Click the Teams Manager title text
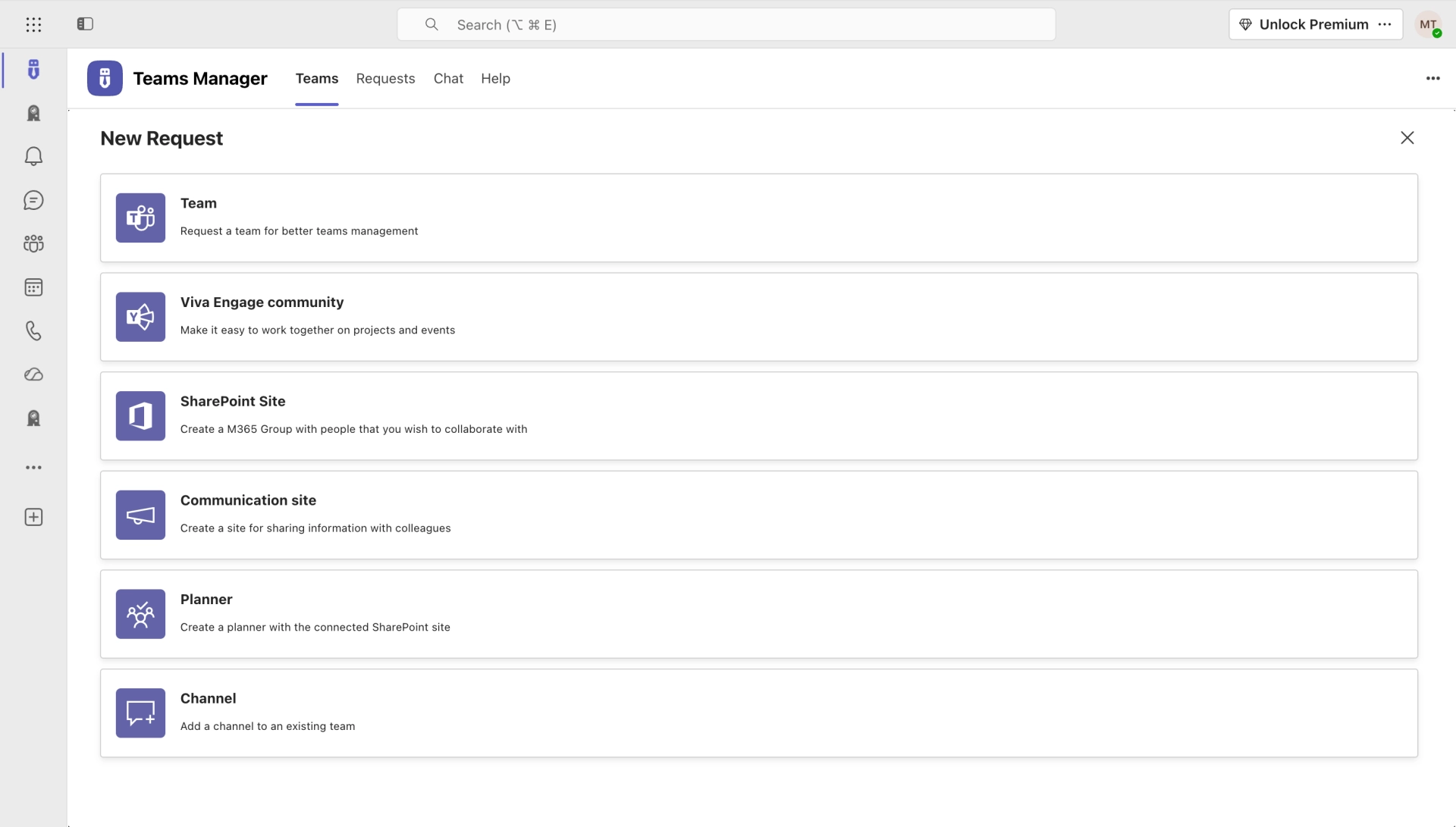1456x827 pixels. (200, 78)
